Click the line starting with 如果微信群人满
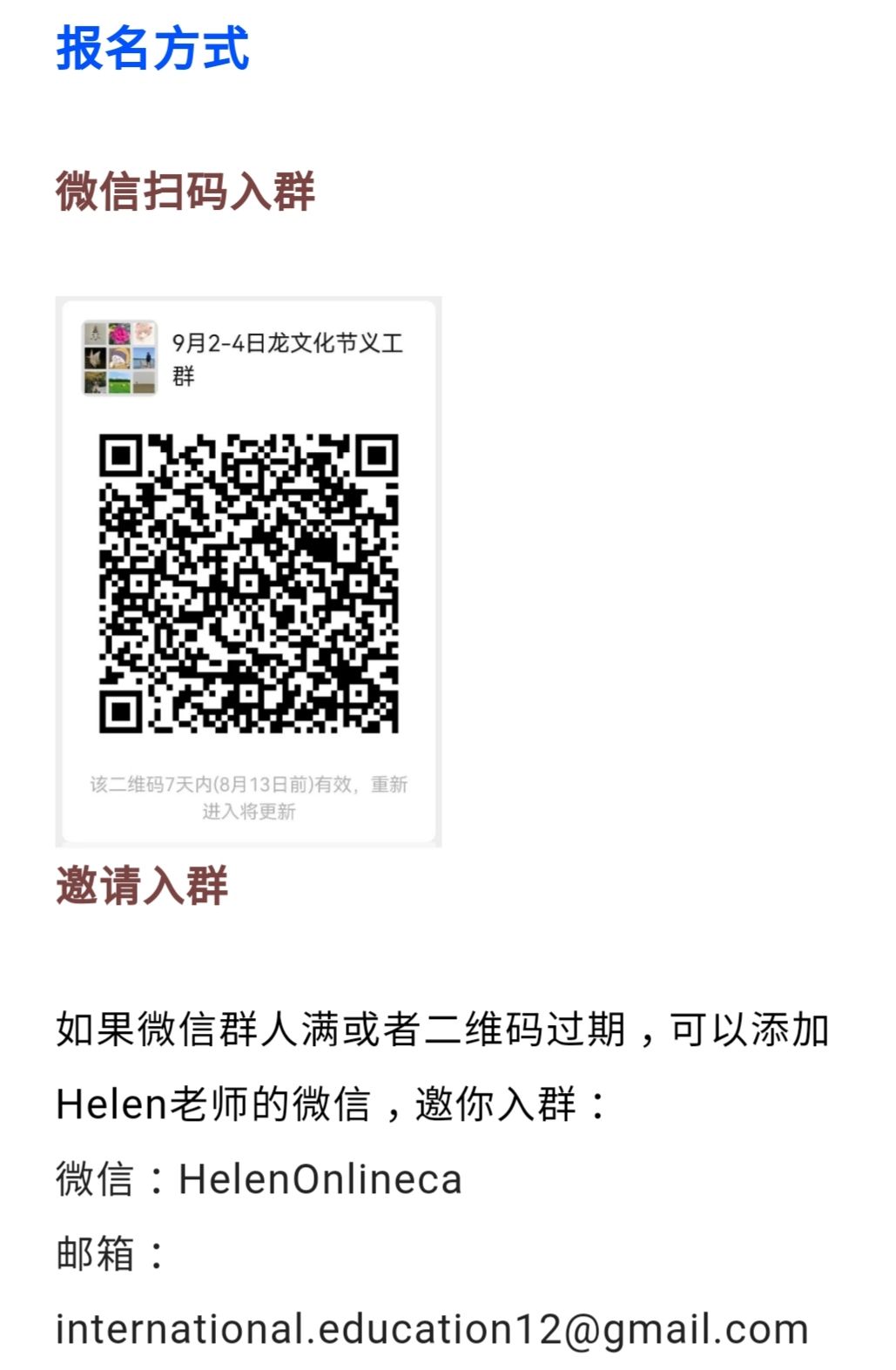The image size is (896, 1370). pyautogui.click(x=442, y=1030)
